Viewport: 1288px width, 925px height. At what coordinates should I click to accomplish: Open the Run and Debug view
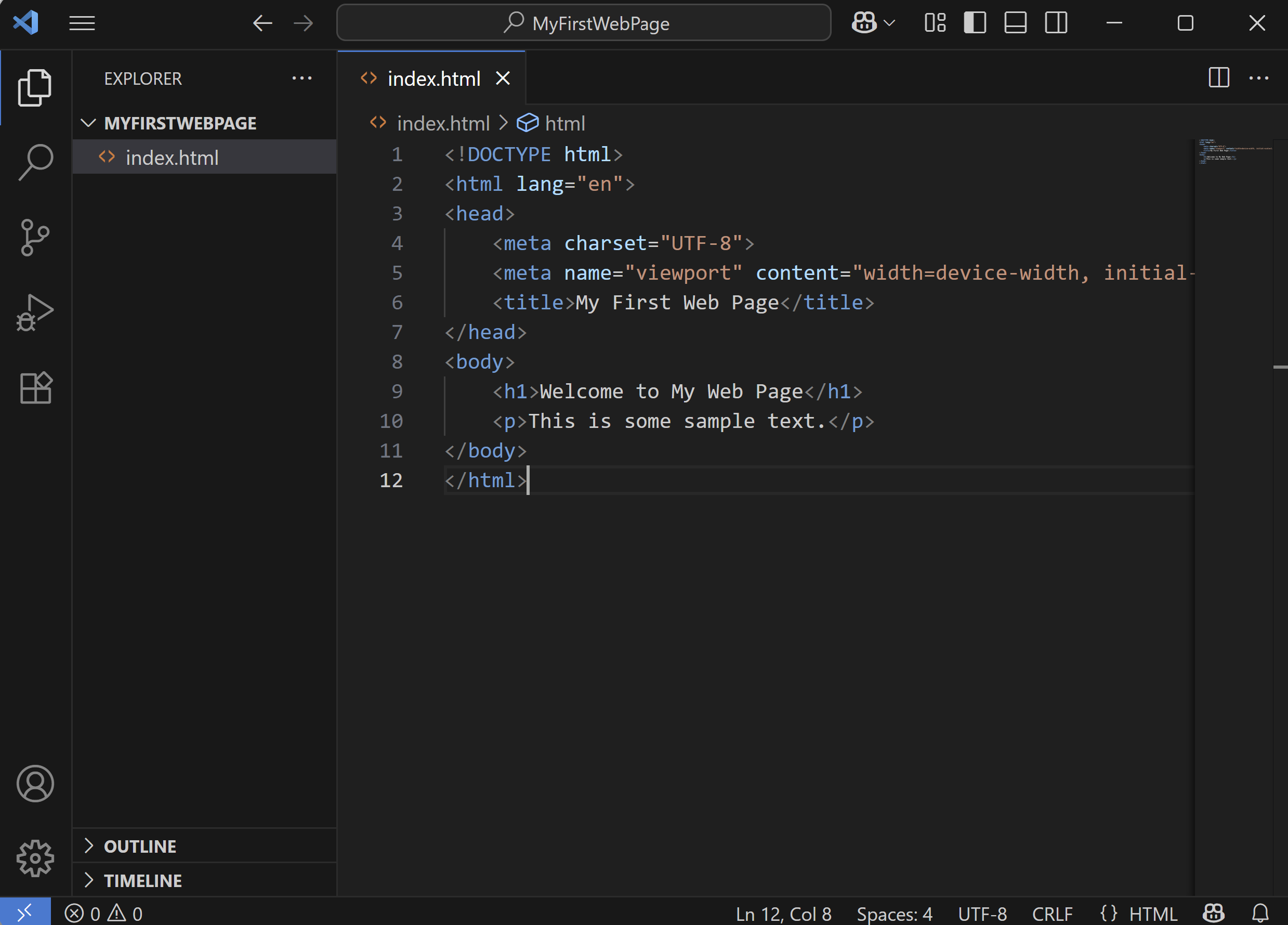click(35, 312)
